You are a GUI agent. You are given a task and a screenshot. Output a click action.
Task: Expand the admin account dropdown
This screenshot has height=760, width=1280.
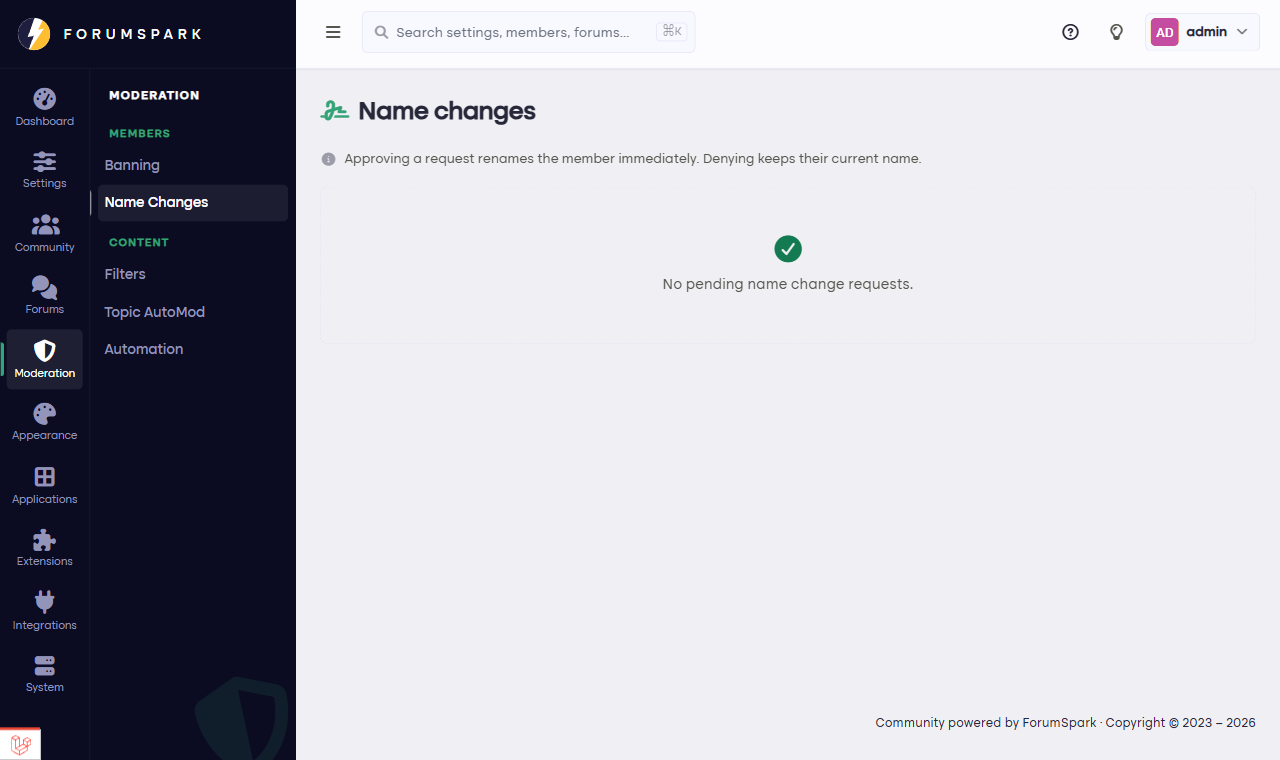coord(1202,32)
